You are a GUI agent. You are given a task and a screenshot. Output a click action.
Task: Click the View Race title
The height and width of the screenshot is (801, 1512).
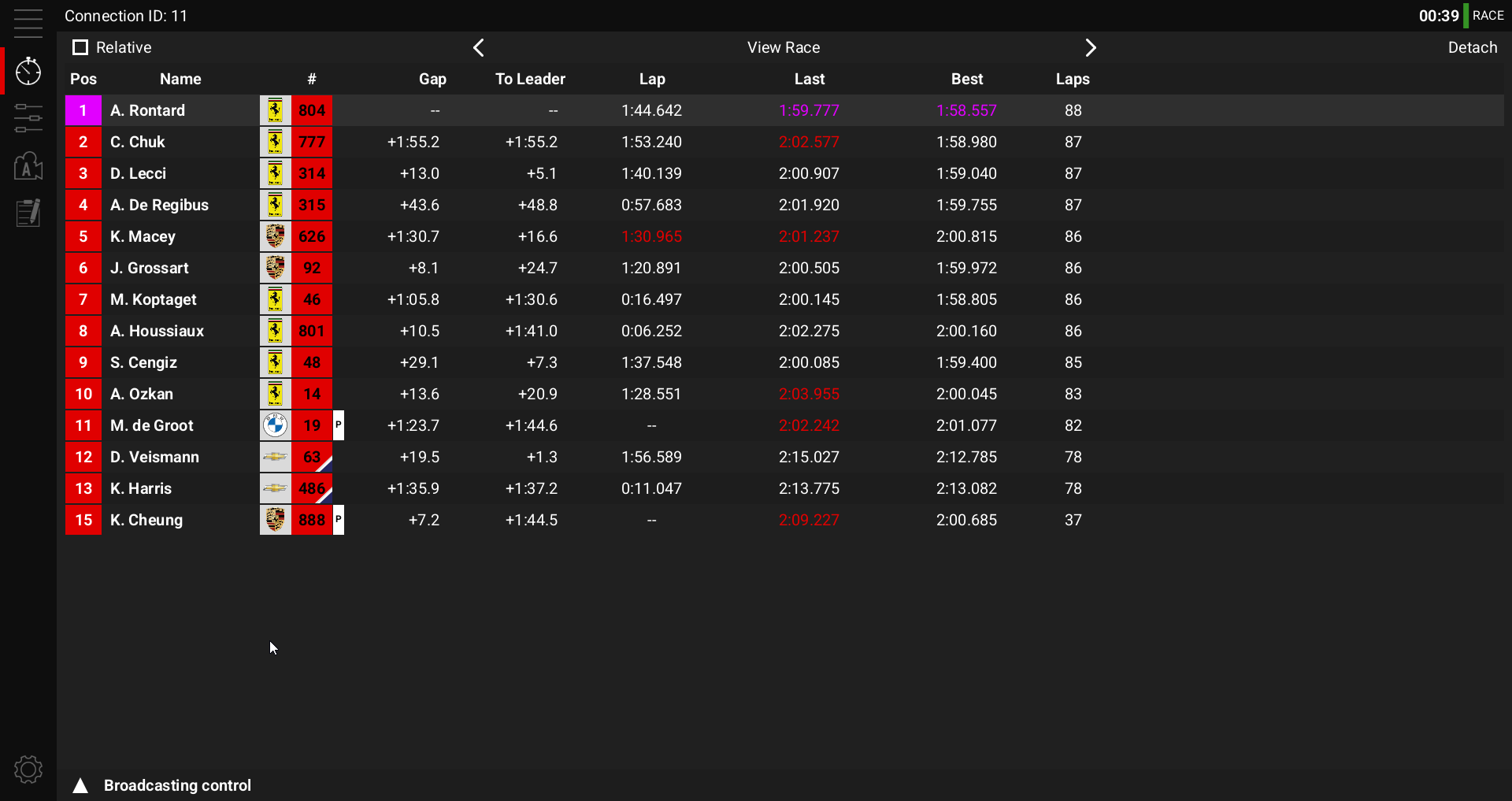(784, 47)
